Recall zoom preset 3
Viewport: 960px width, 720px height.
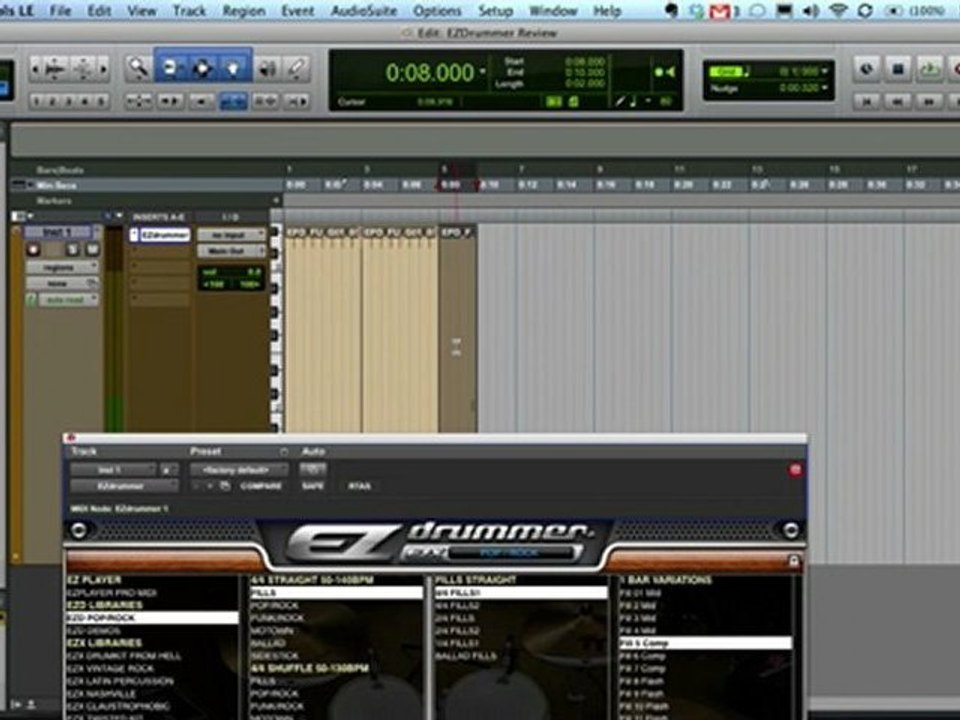click(69, 101)
